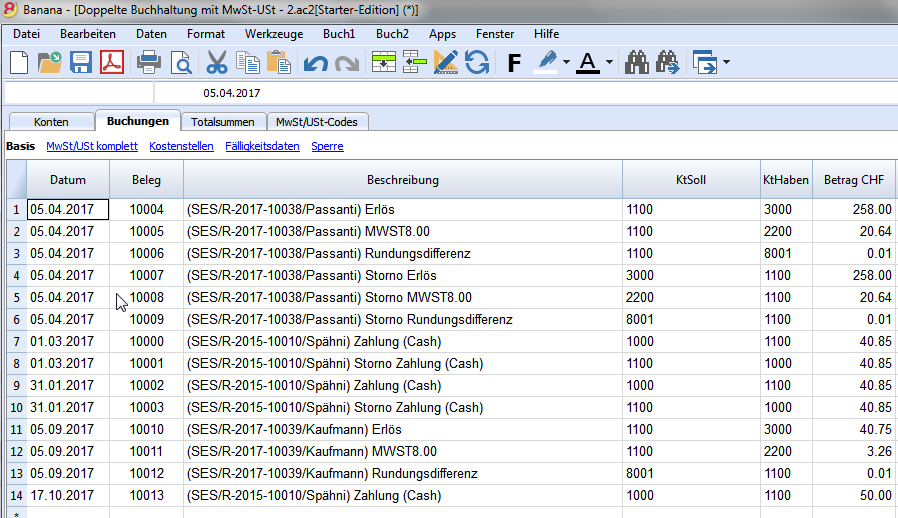Create a new file with the blank page icon
This screenshot has width=898, height=518.
[19, 62]
